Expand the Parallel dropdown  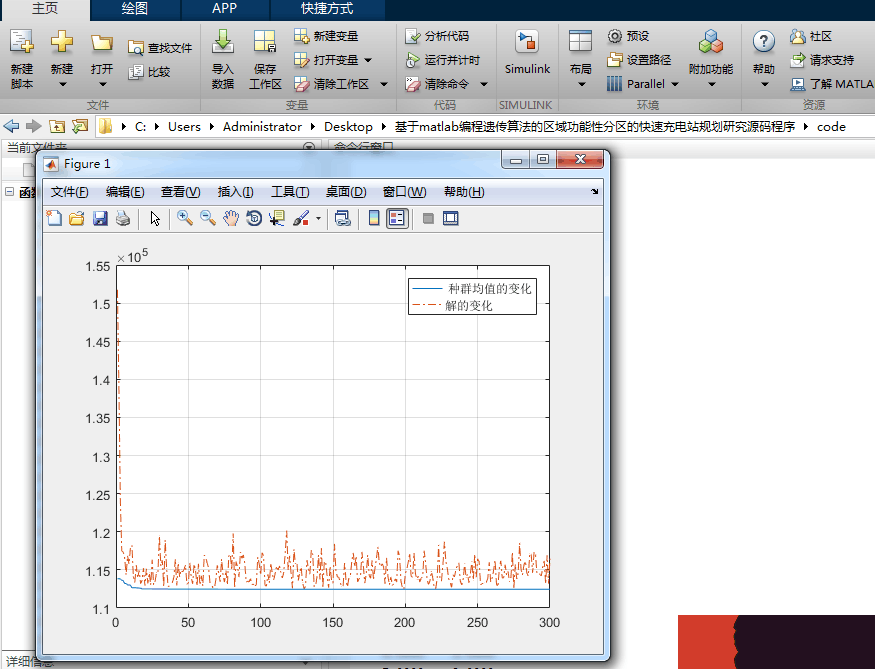[675, 84]
